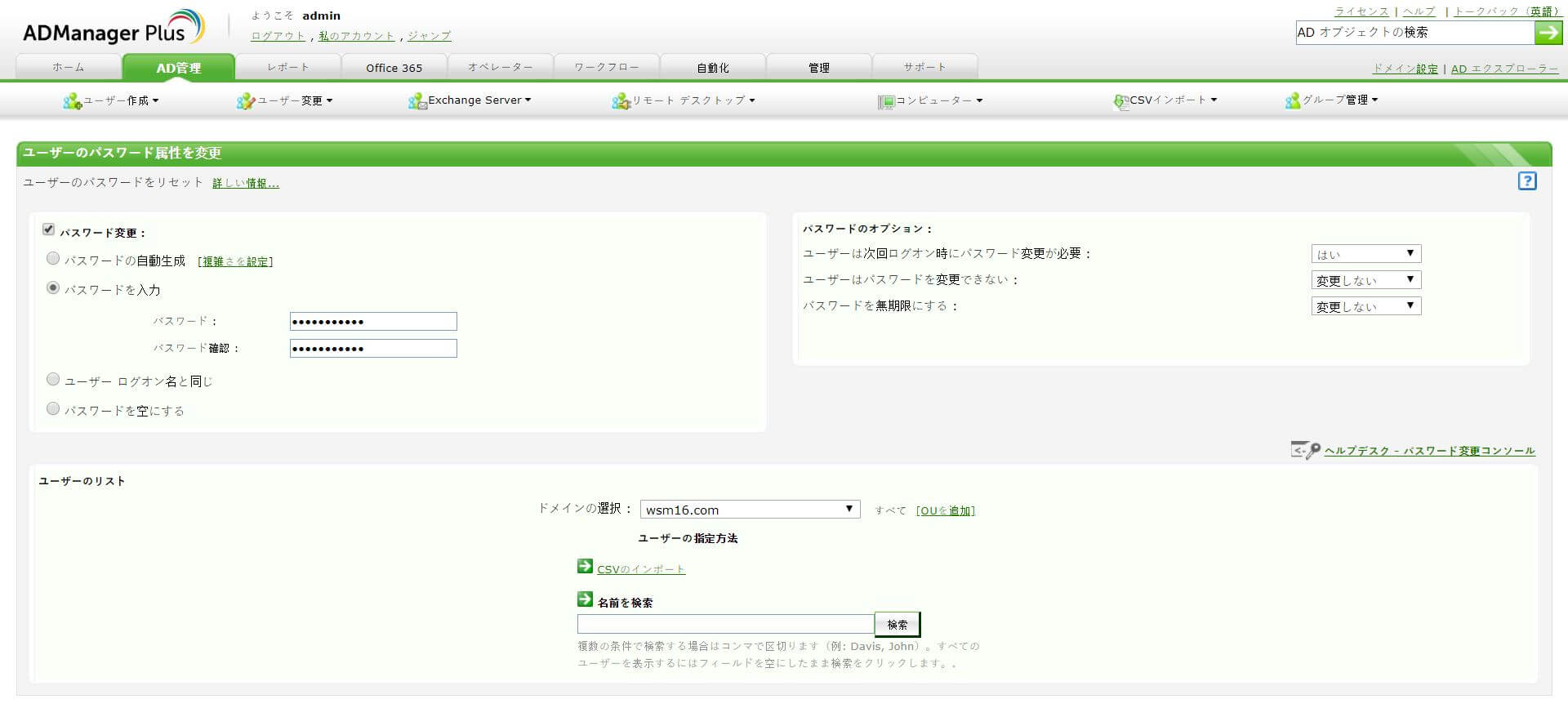Expand the リモート デスクトップ menu
The height and width of the screenshot is (726, 1568).
click(693, 100)
